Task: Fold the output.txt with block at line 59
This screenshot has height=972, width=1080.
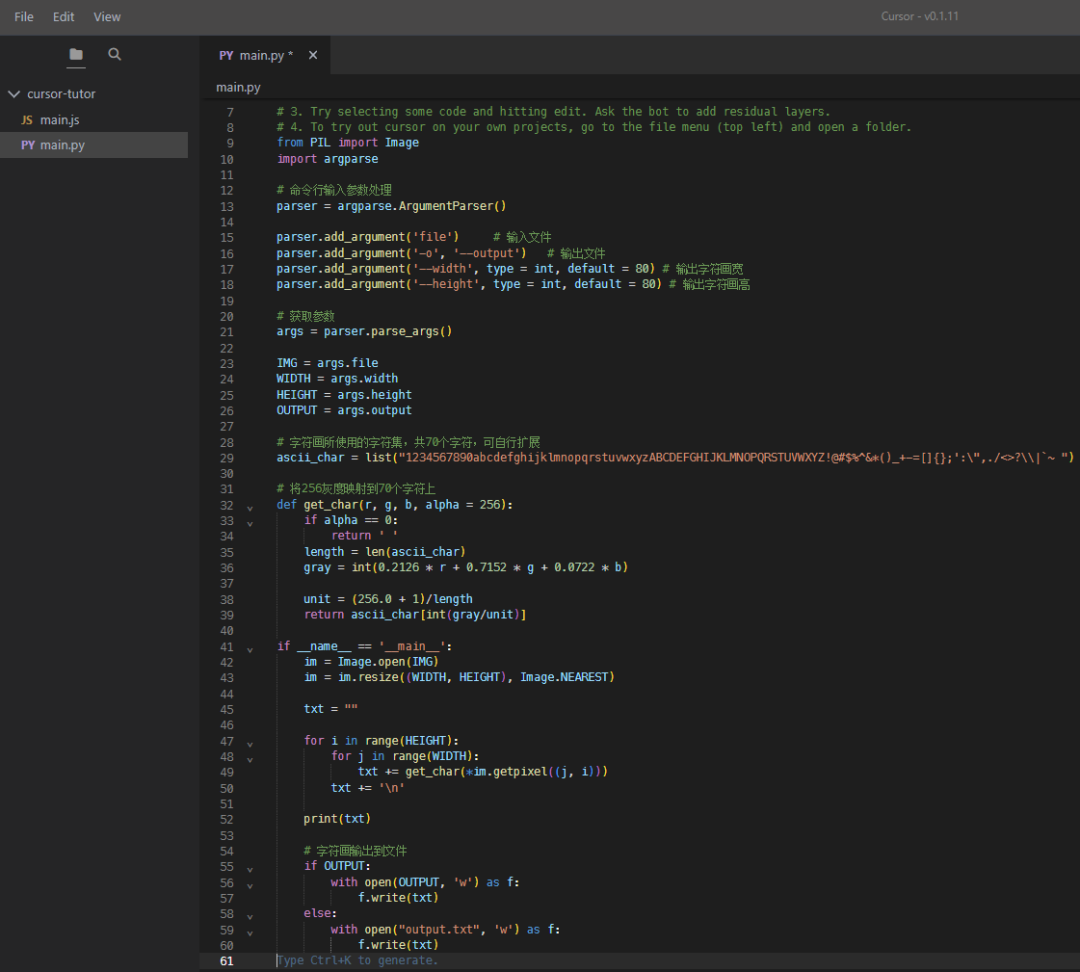Action: pos(250,931)
